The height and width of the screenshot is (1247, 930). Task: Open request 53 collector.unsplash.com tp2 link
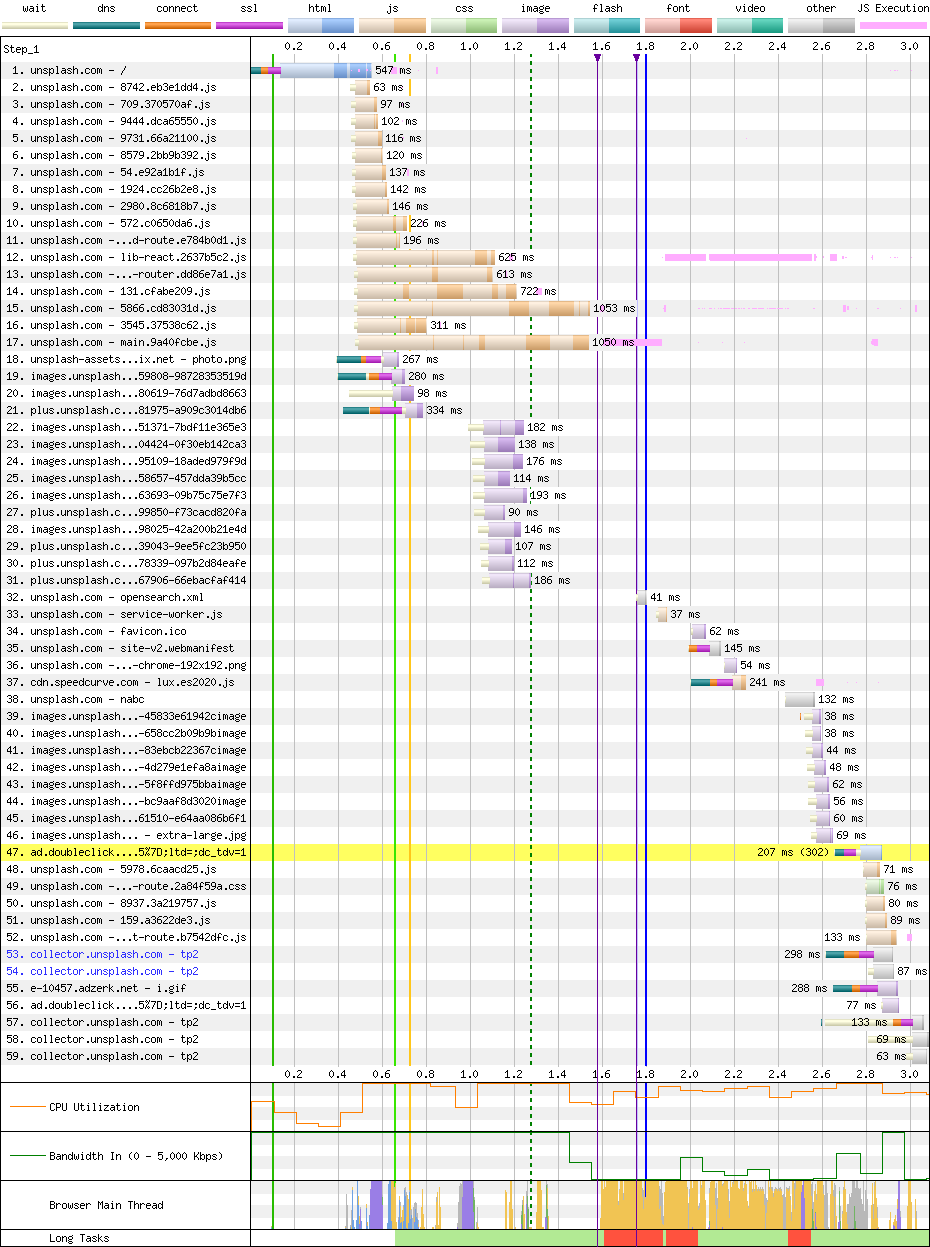(x=114, y=955)
